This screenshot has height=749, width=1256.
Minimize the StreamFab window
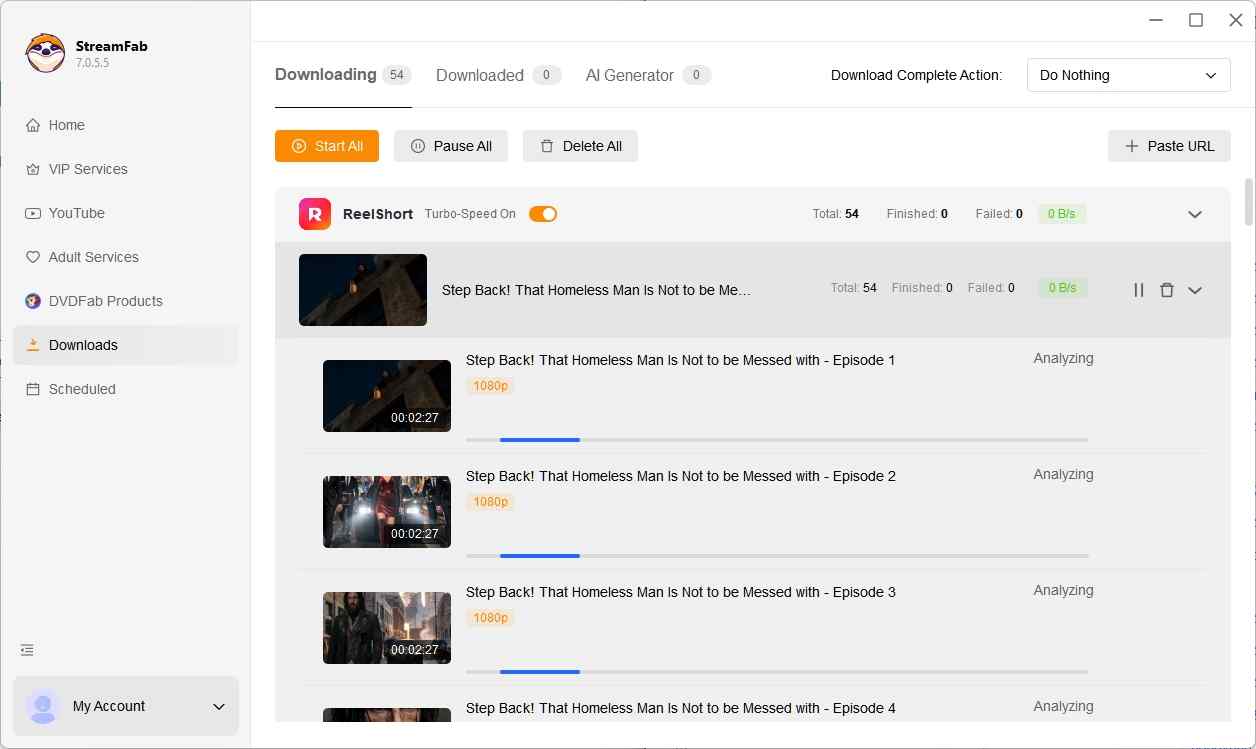[x=1157, y=20]
